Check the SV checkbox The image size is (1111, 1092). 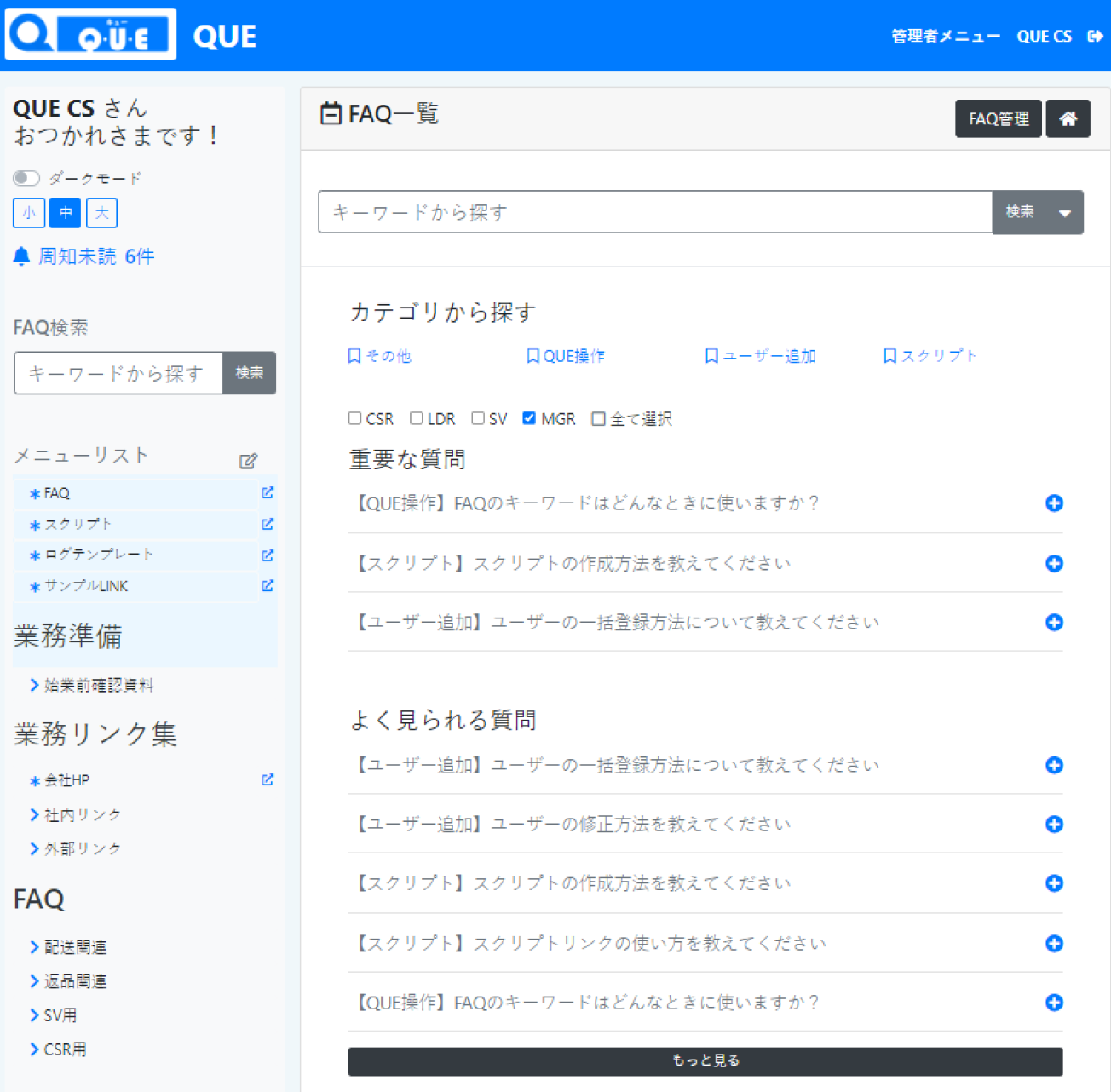pos(478,418)
